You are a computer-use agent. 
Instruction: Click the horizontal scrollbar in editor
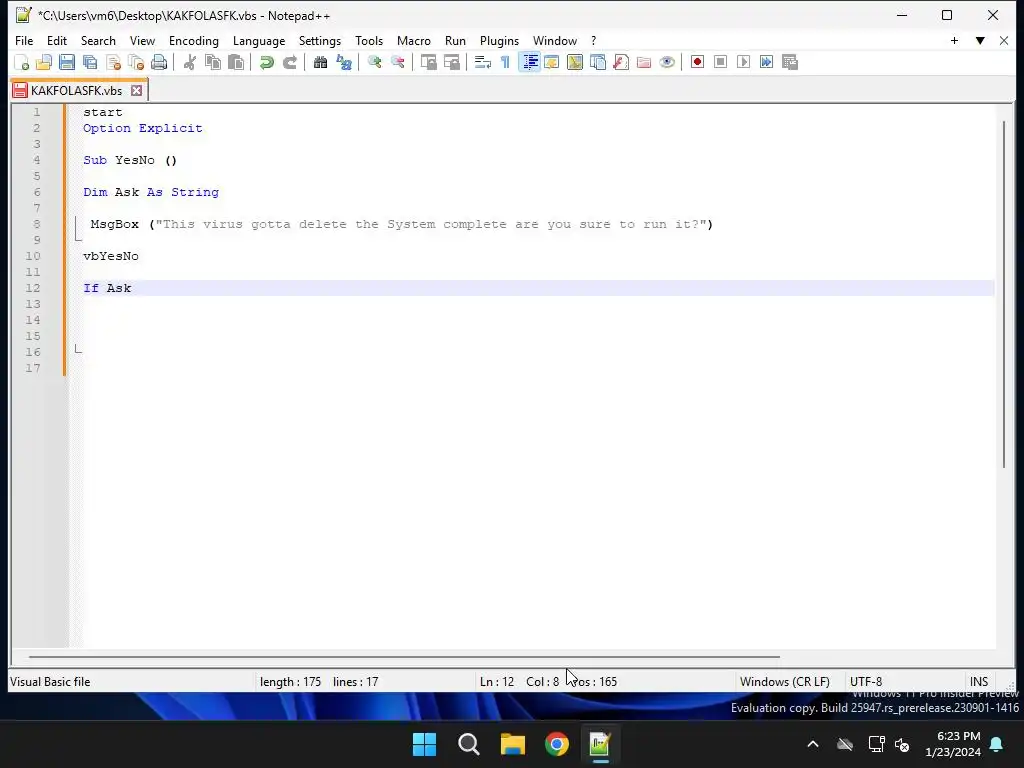(404, 656)
